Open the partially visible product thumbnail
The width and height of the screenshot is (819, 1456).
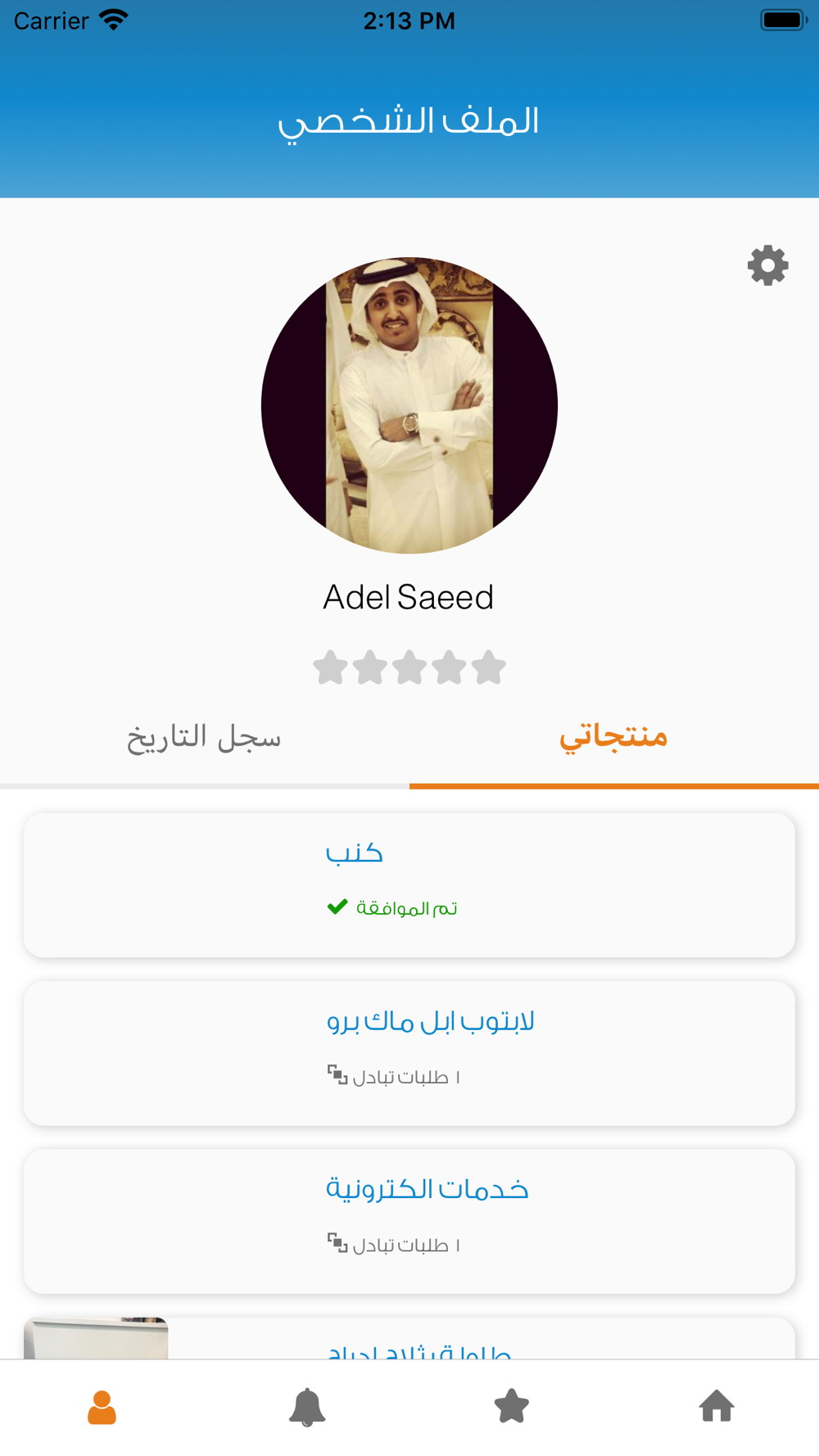click(x=96, y=1338)
